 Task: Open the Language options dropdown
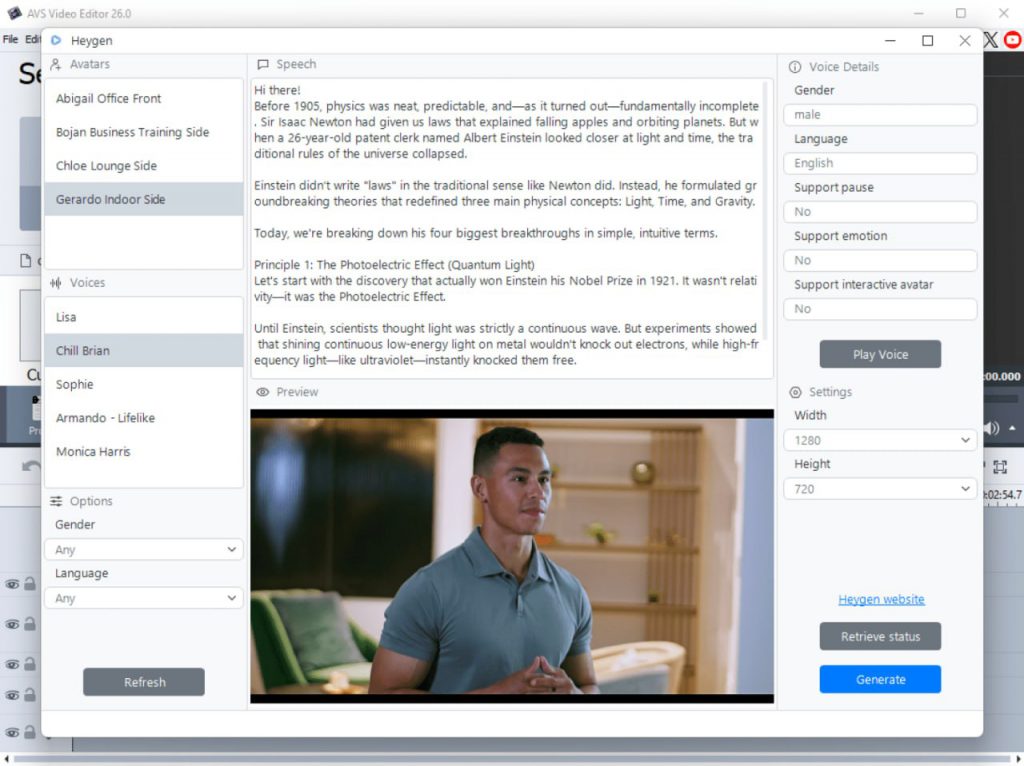click(x=144, y=598)
